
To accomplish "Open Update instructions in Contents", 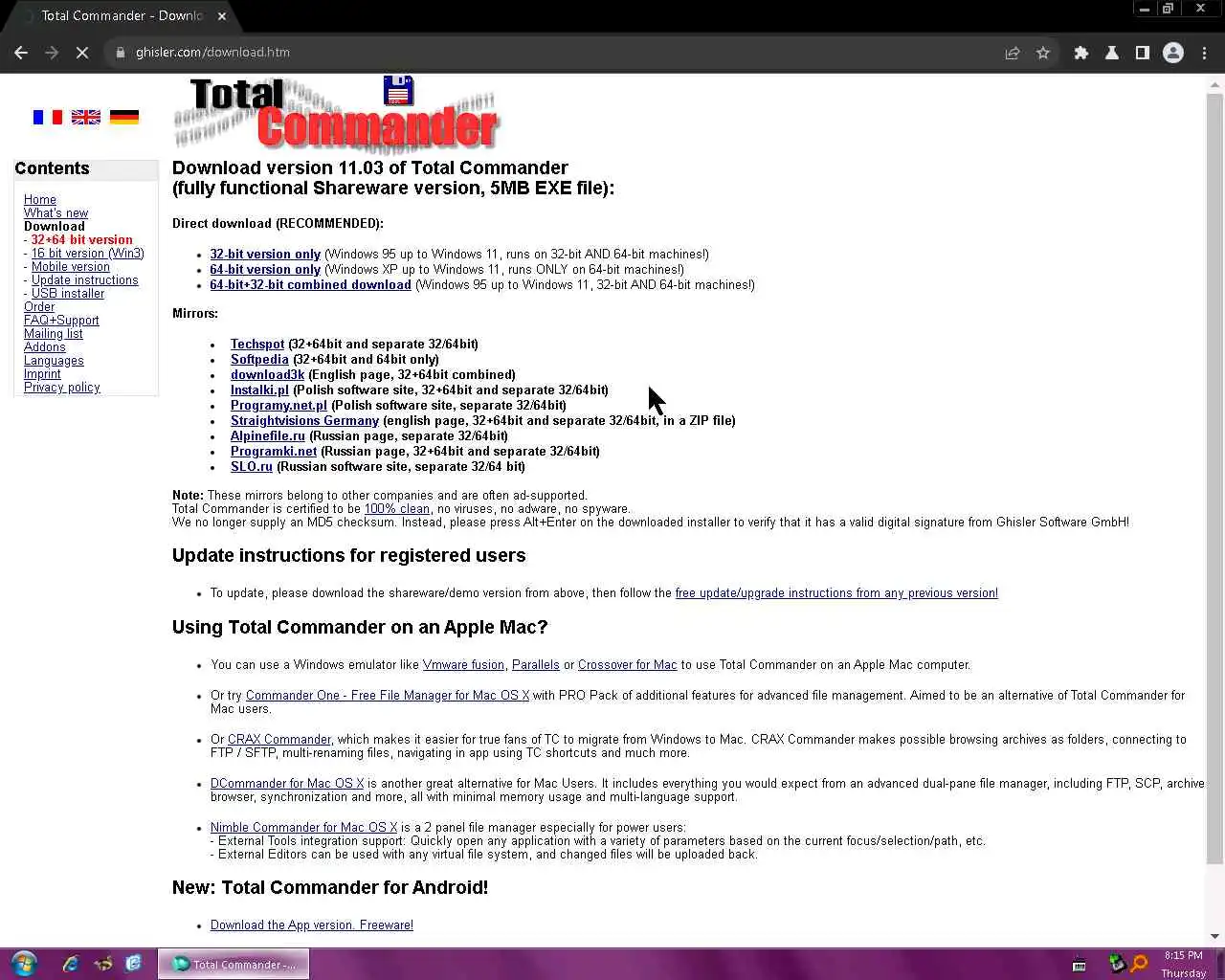I will pyautogui.click(x=84, y=279).
